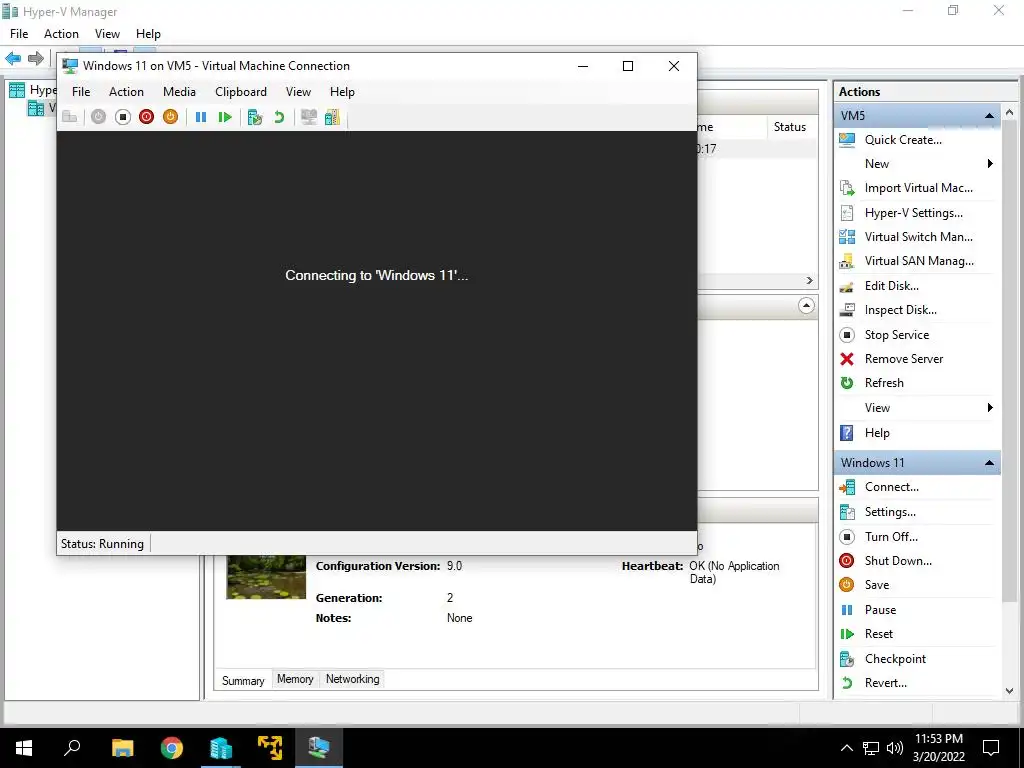
Task: Click the VM thumbnail preview image
Action: click(x=266, y=577)
